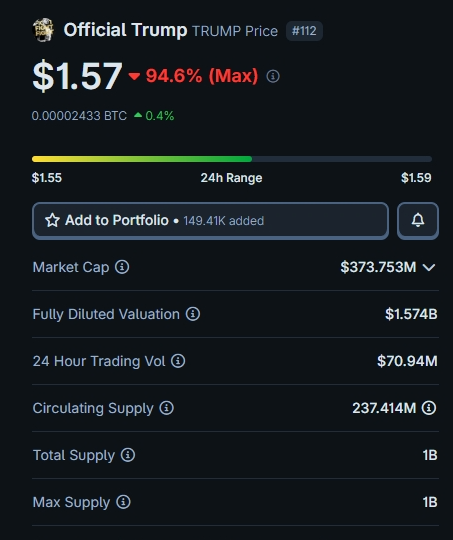Open the Market Cap info icon
Viewport: 453px width, 540px height.
click(122, 267)
